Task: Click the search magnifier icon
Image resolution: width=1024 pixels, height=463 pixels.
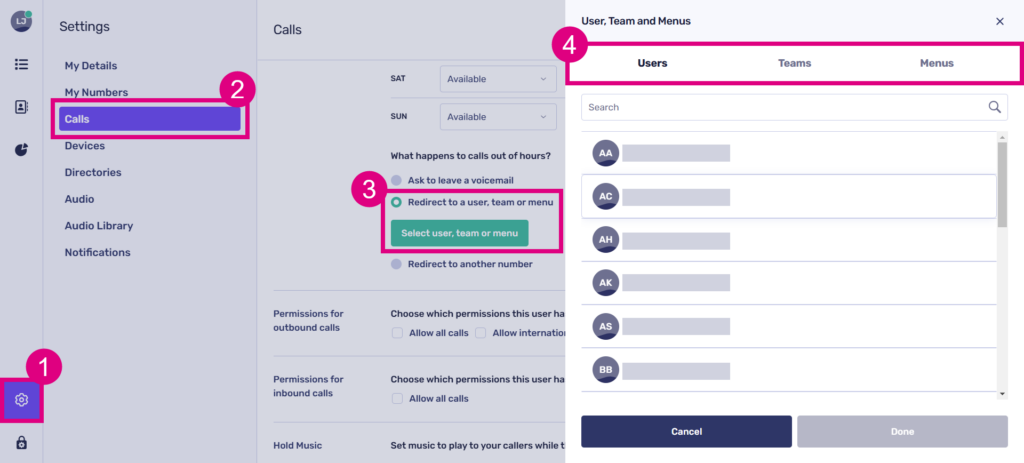Action: click(994, 107)
